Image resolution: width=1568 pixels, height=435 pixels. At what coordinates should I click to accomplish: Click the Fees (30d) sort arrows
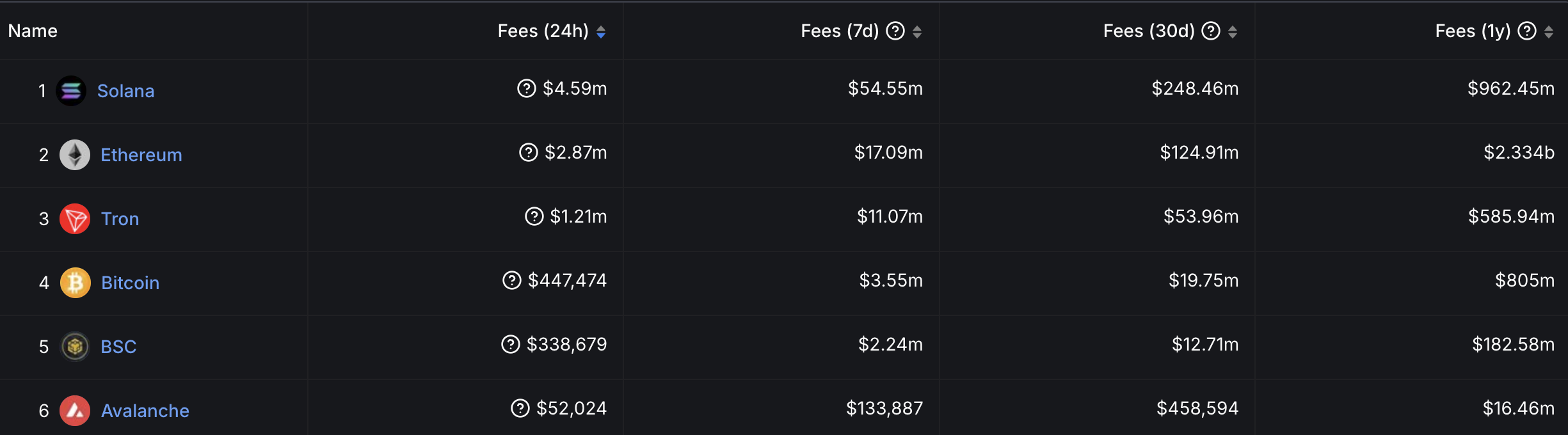tap(1233, 31)
